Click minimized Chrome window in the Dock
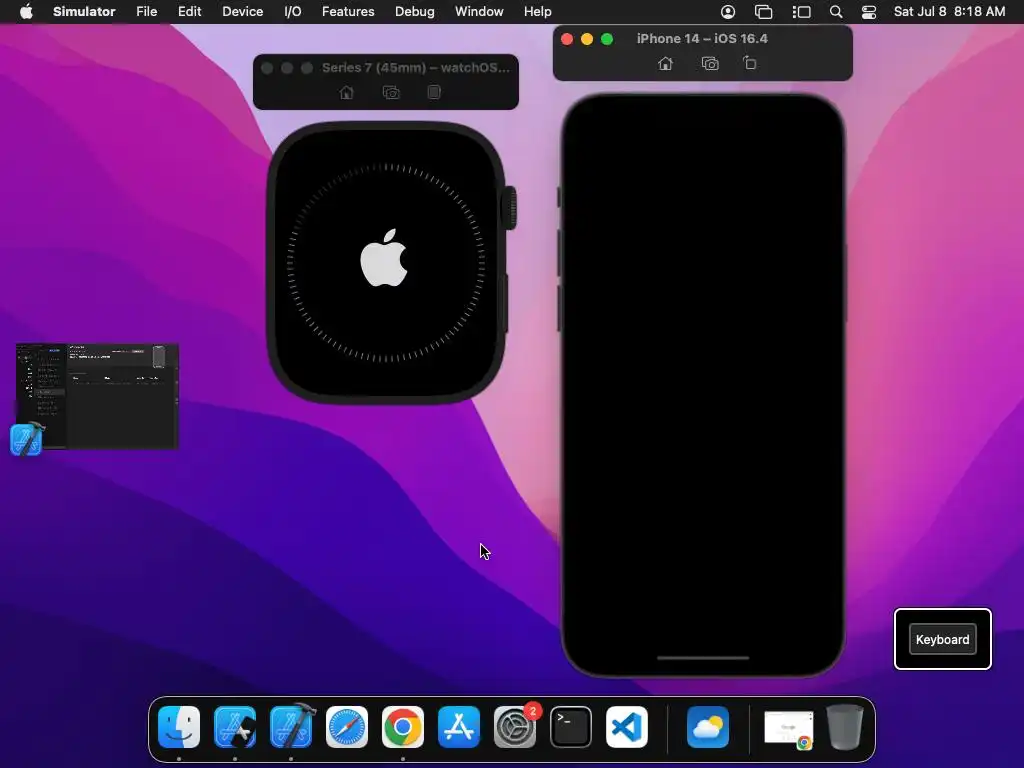 point(789,728)
